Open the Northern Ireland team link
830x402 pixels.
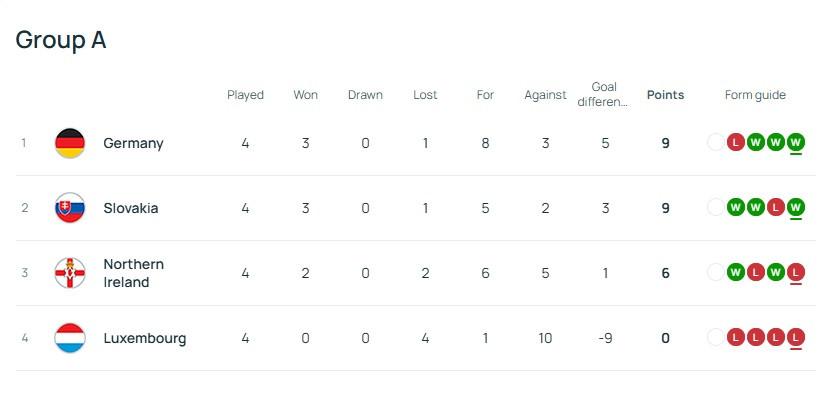click(x=133, y=273)
